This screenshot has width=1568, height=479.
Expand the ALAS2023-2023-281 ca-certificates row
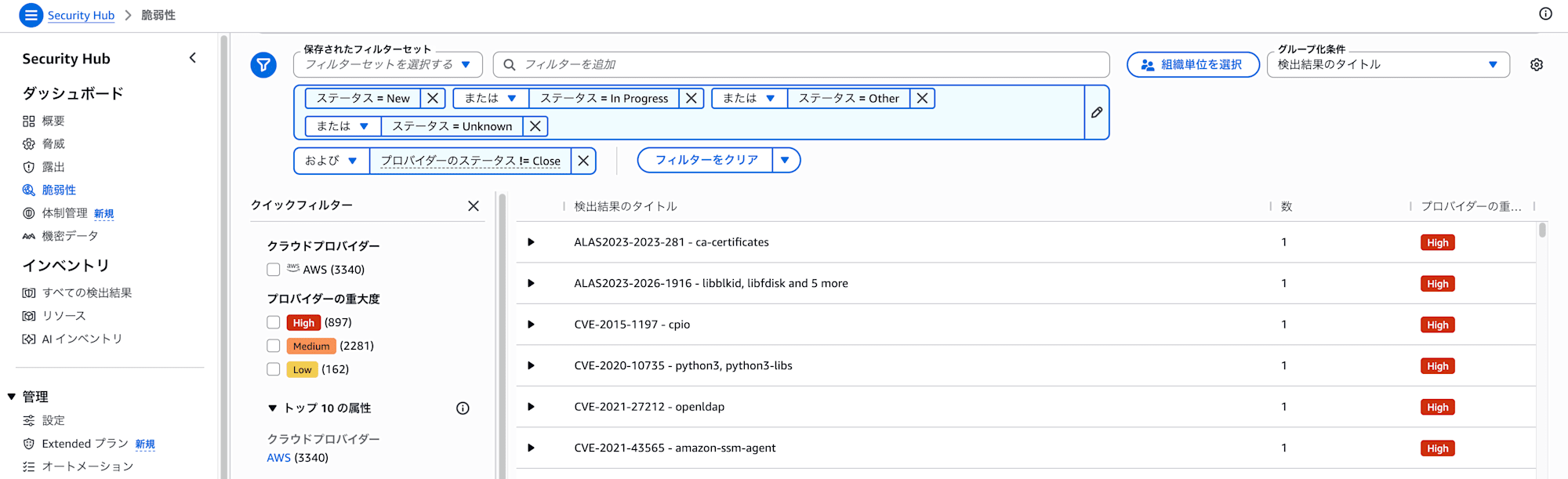click(531, 242)
